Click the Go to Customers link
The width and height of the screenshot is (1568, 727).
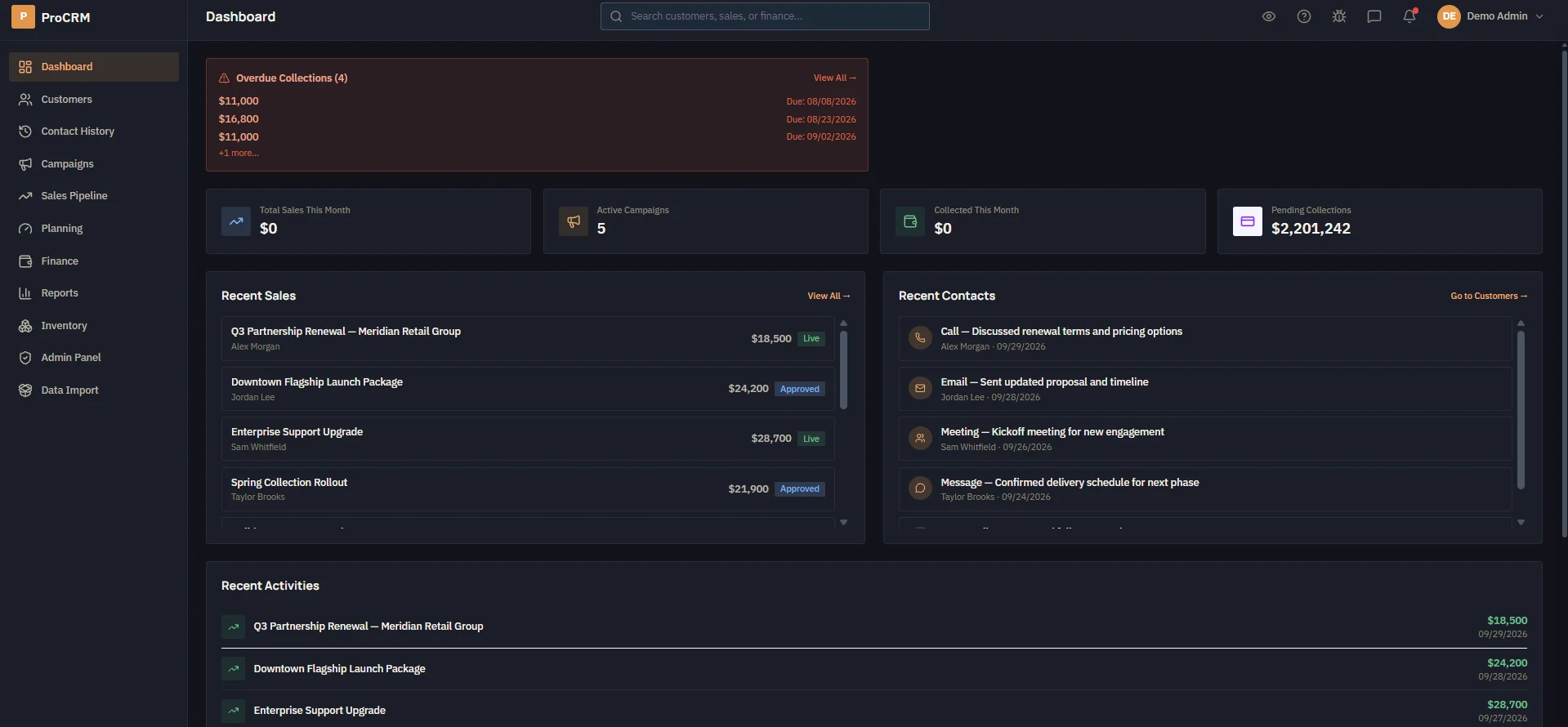coord(1489,297)
